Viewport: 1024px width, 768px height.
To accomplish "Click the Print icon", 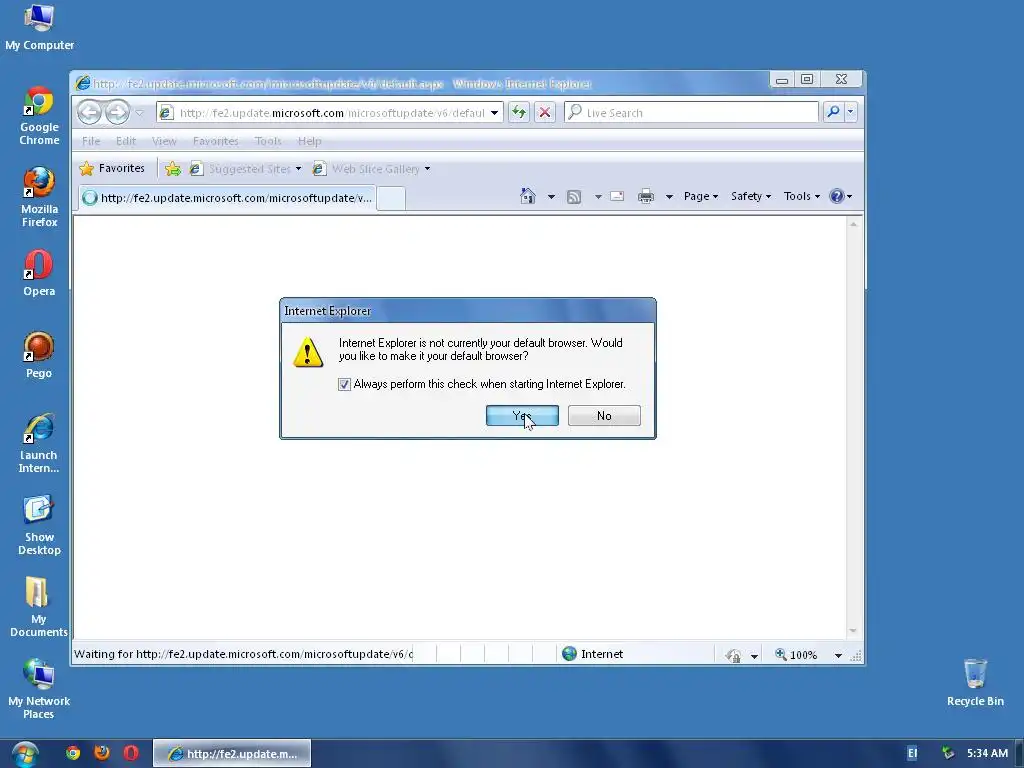I will point(646,197).
